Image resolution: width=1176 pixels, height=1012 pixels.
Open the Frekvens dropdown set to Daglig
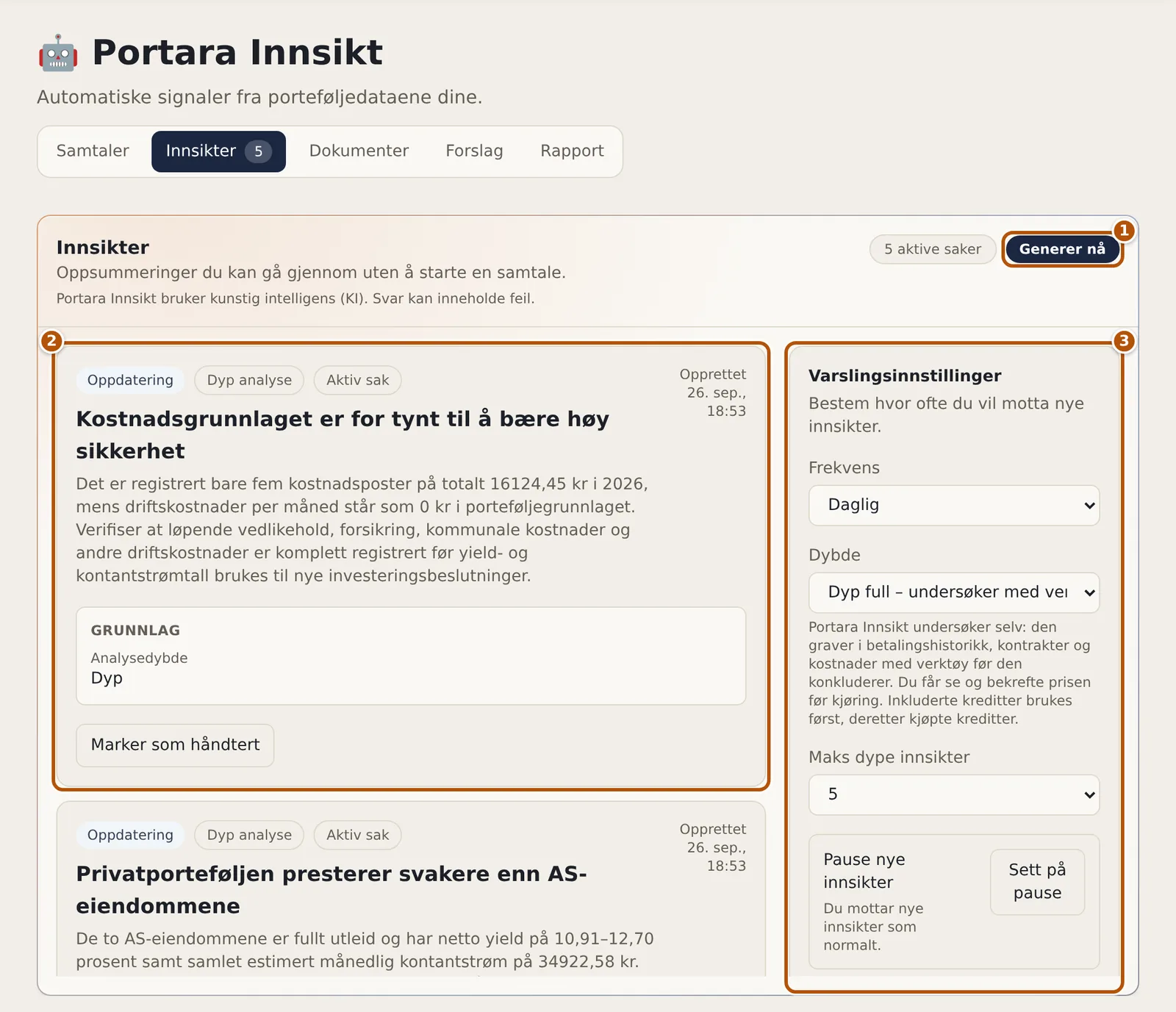(954, 505)
